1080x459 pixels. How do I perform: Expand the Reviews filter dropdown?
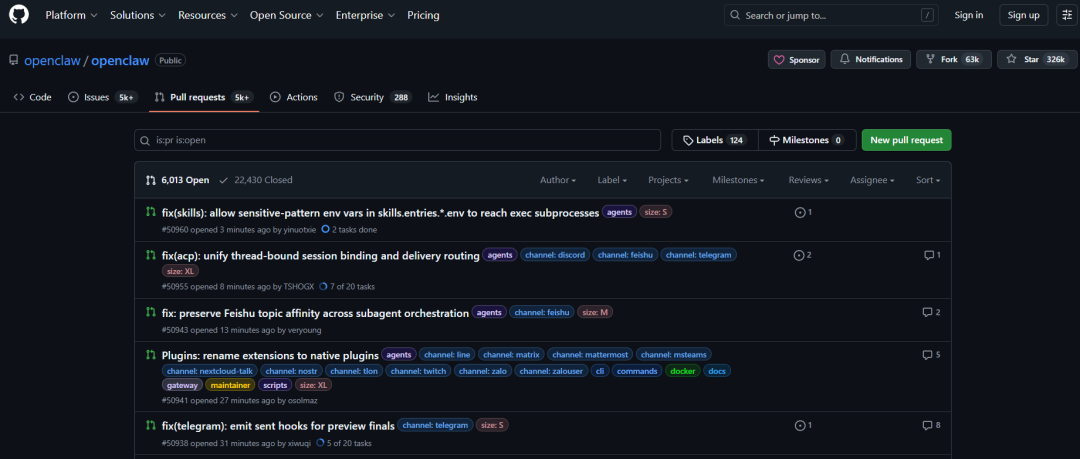tap(808, 180)
